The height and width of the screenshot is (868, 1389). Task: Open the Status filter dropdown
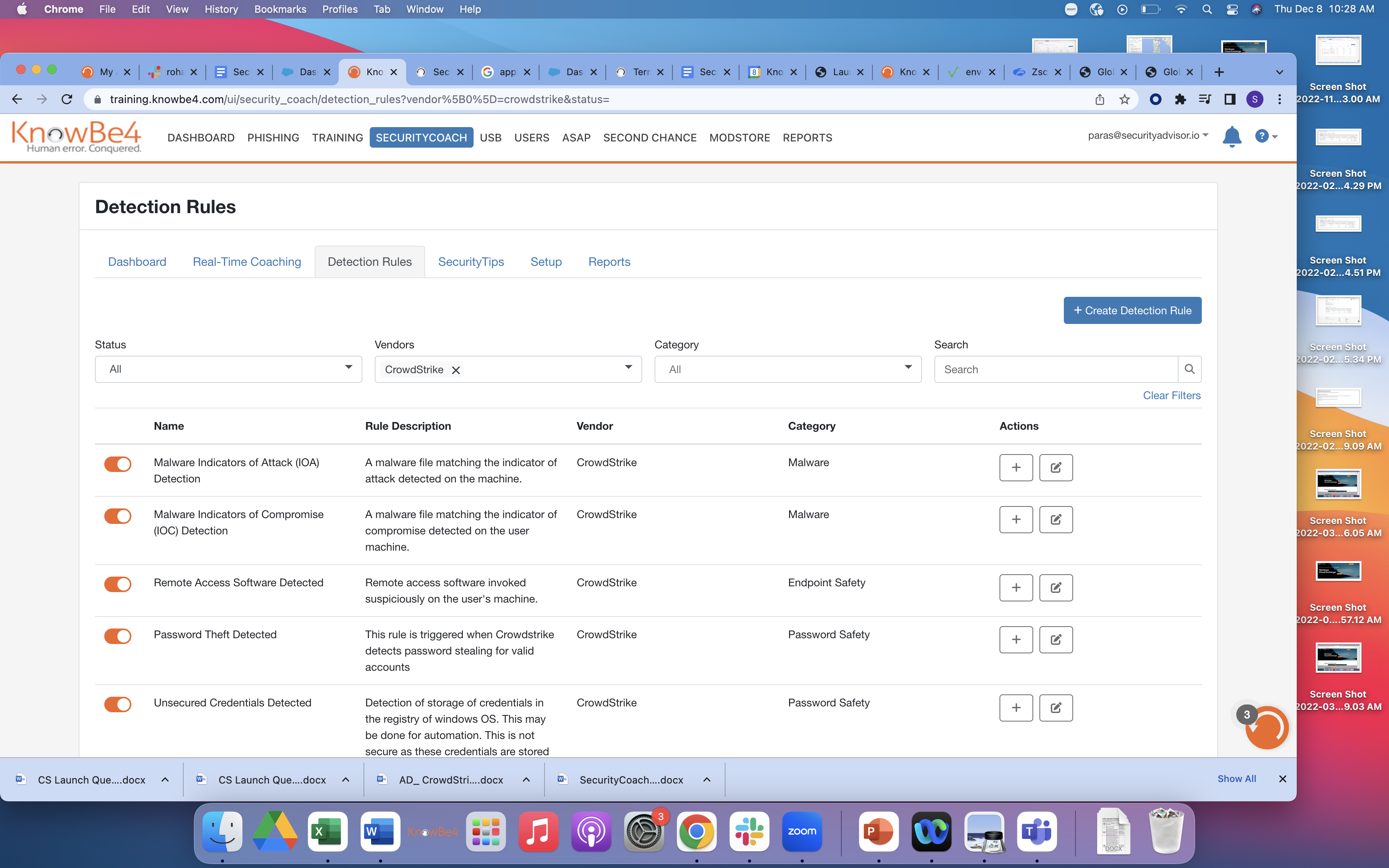pyautogui.click(x=228, y=369)
